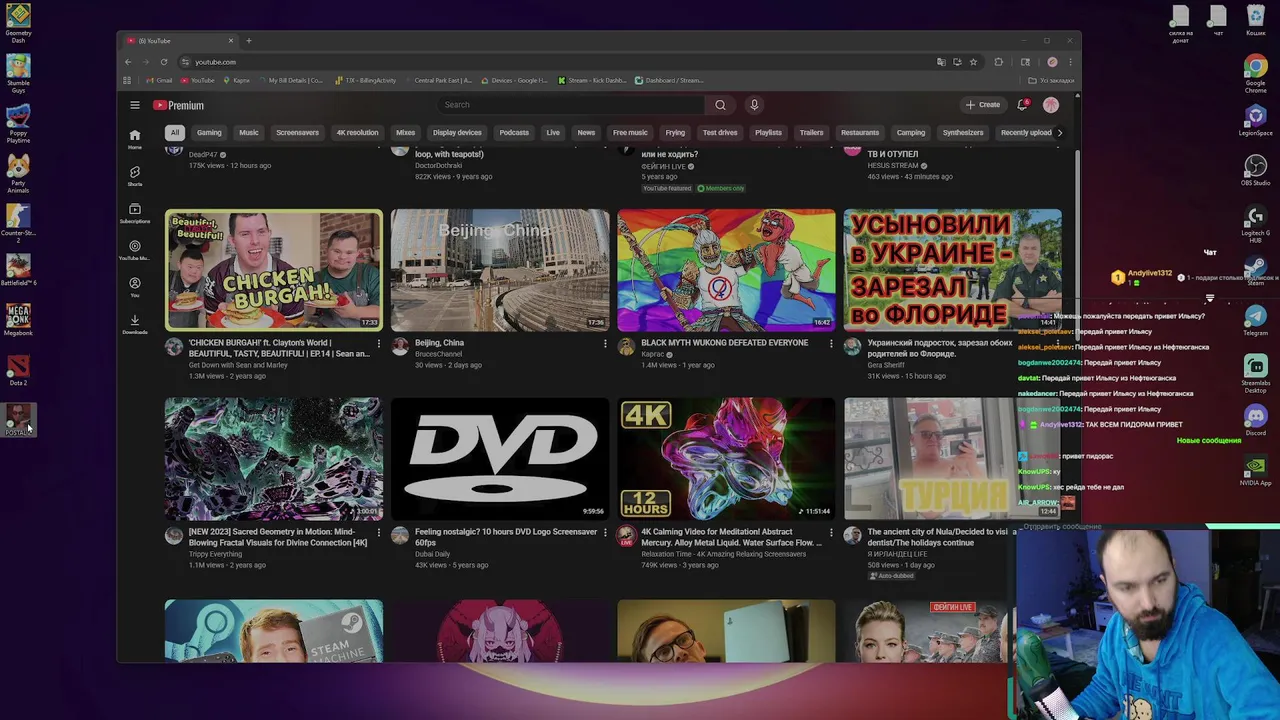The height and width of the screenshot is (720, 1280).
Task: Open YouTube Music in sidebar
Action: coord(134,250)
